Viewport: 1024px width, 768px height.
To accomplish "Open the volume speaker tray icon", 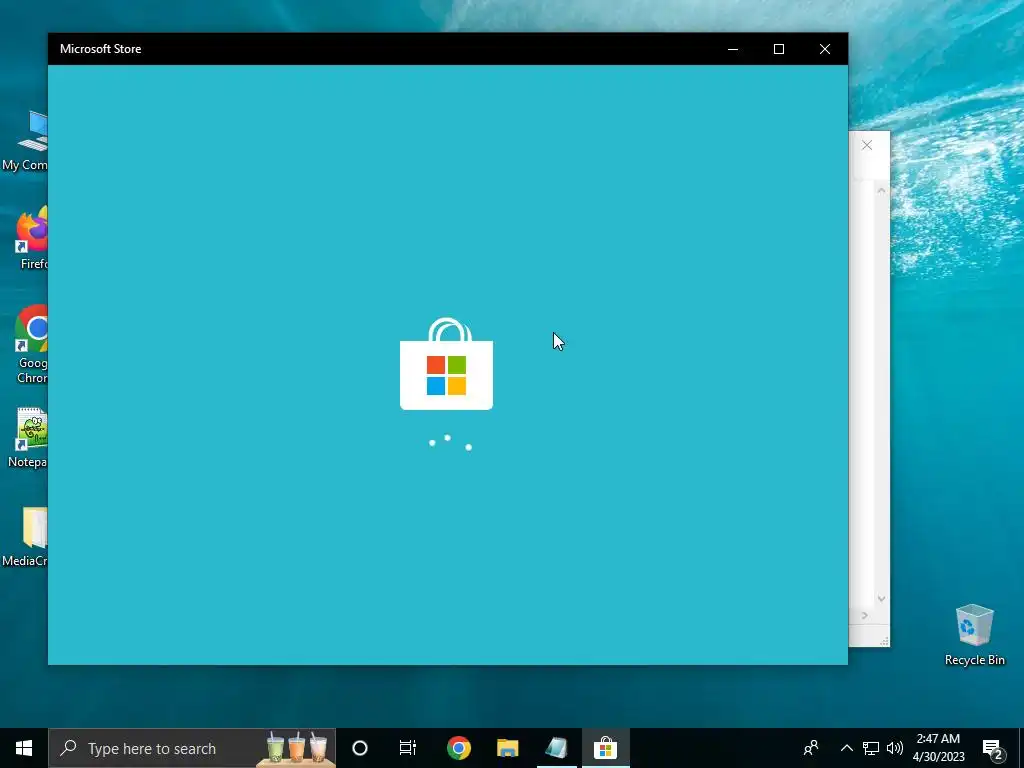I will tap(895, 748).
